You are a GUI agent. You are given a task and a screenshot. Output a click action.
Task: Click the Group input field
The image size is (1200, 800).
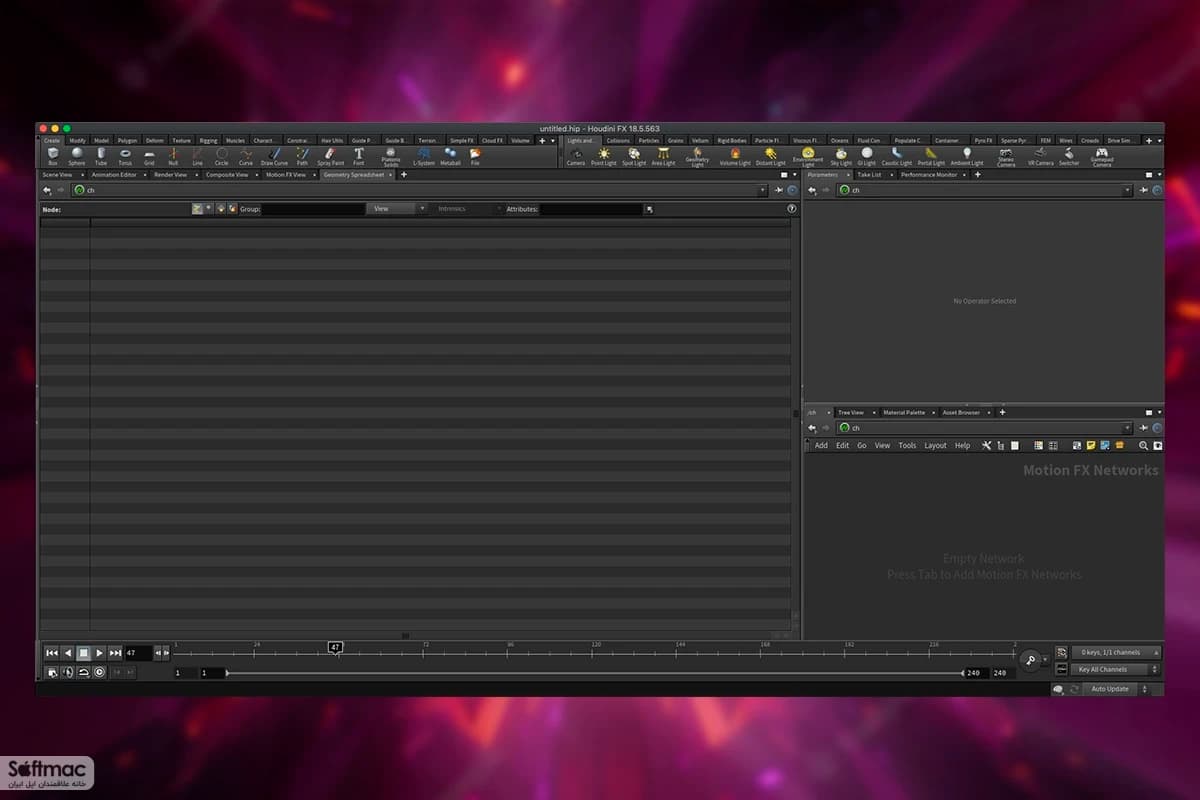pos(313,209)
